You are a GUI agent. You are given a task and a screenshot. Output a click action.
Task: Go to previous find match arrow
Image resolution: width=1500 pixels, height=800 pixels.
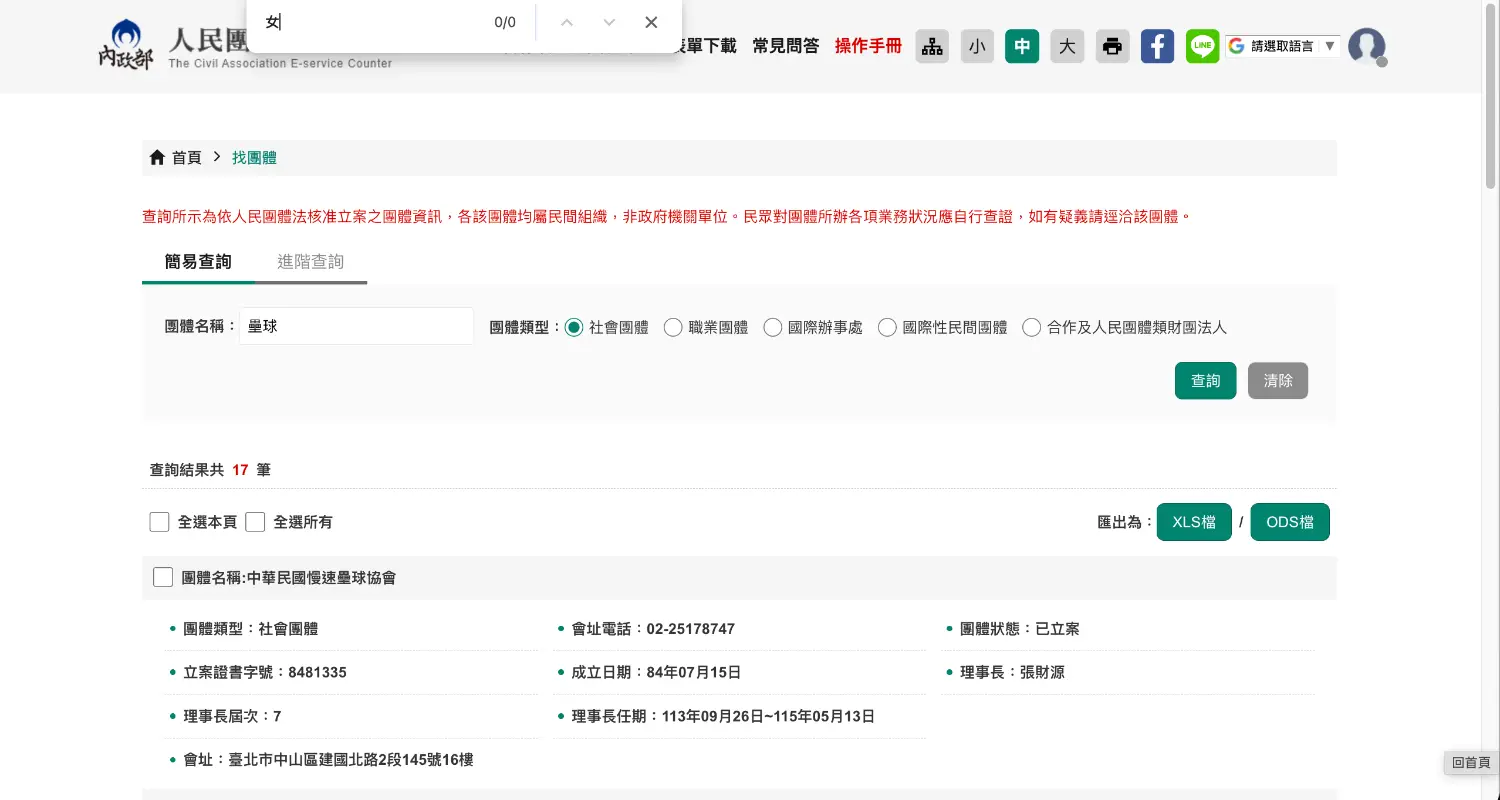tap(567, 23)
